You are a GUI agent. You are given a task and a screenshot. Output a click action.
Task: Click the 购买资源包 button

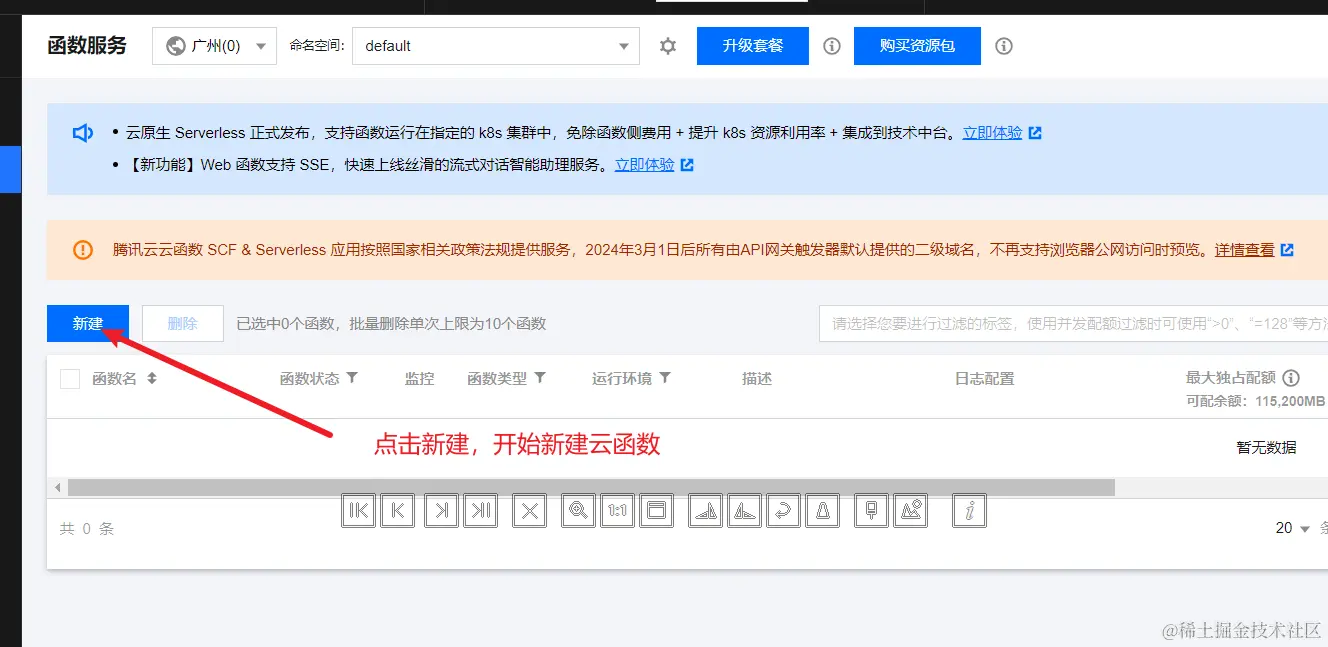pos(917,46)
